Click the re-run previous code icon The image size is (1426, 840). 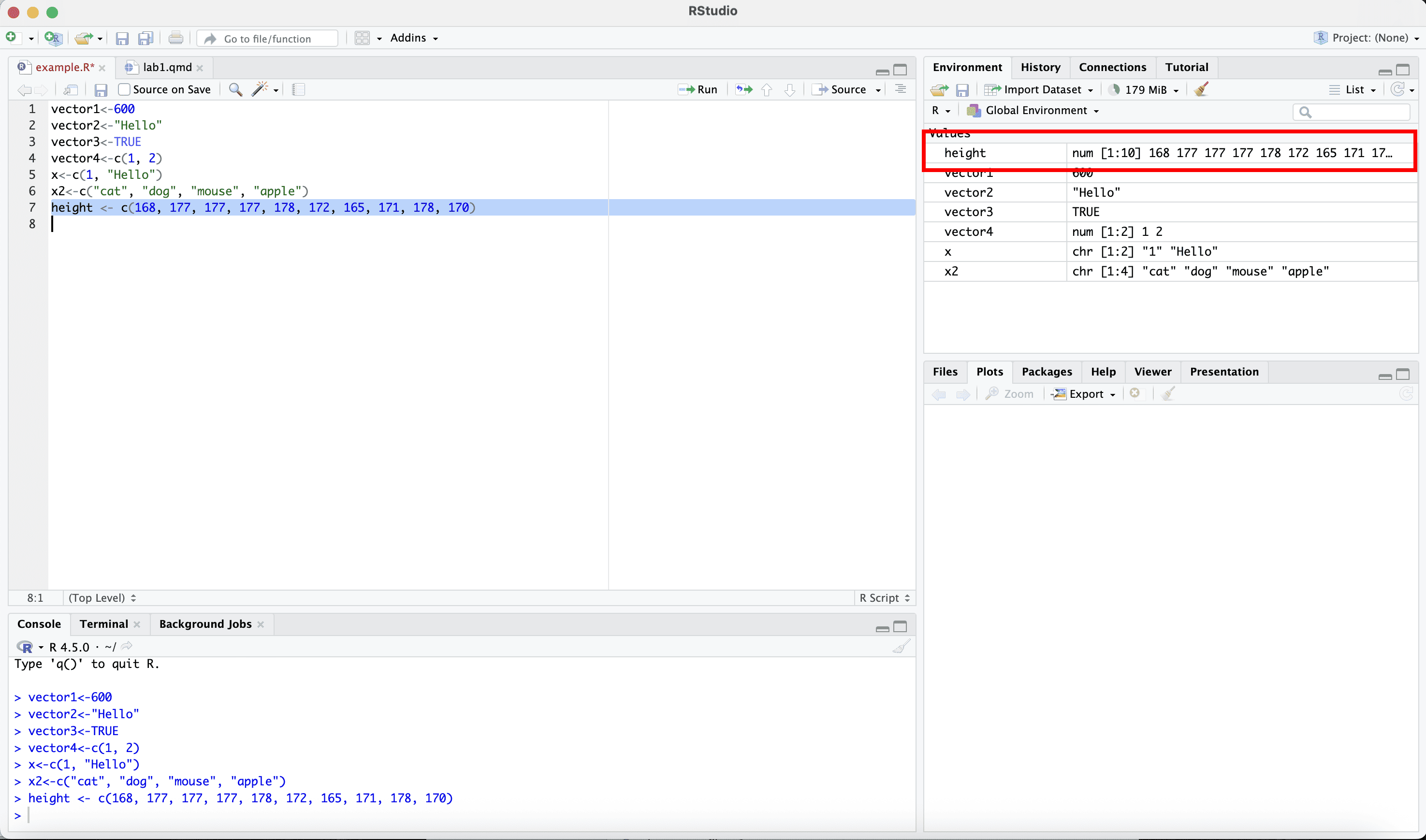point(744,89)
